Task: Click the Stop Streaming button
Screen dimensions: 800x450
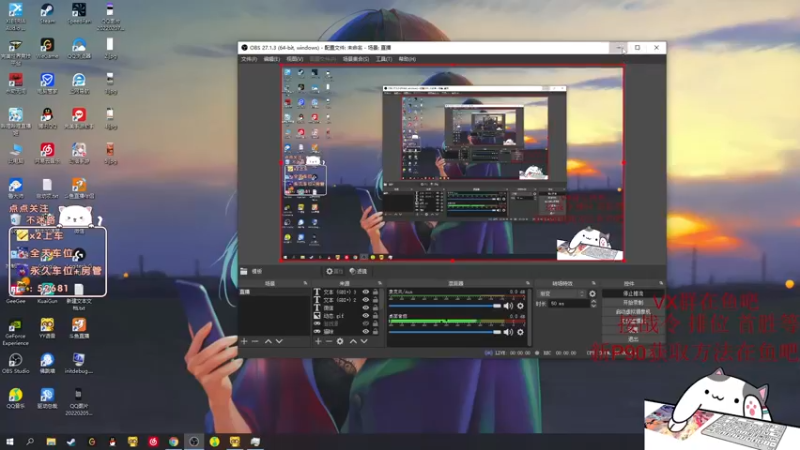Action: coord(633,294)
